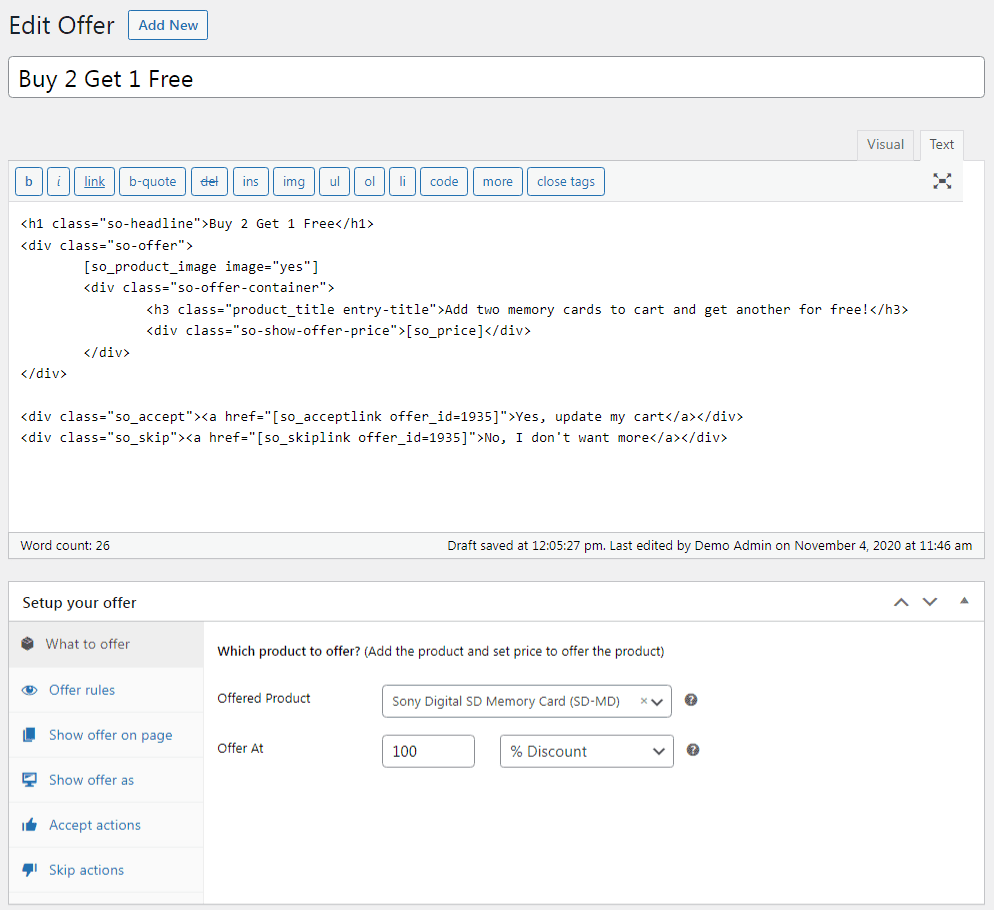The width and height of the screenshot is (994, 910).
Task: Click the Offer At label
Action: click(x=240, y=748)
